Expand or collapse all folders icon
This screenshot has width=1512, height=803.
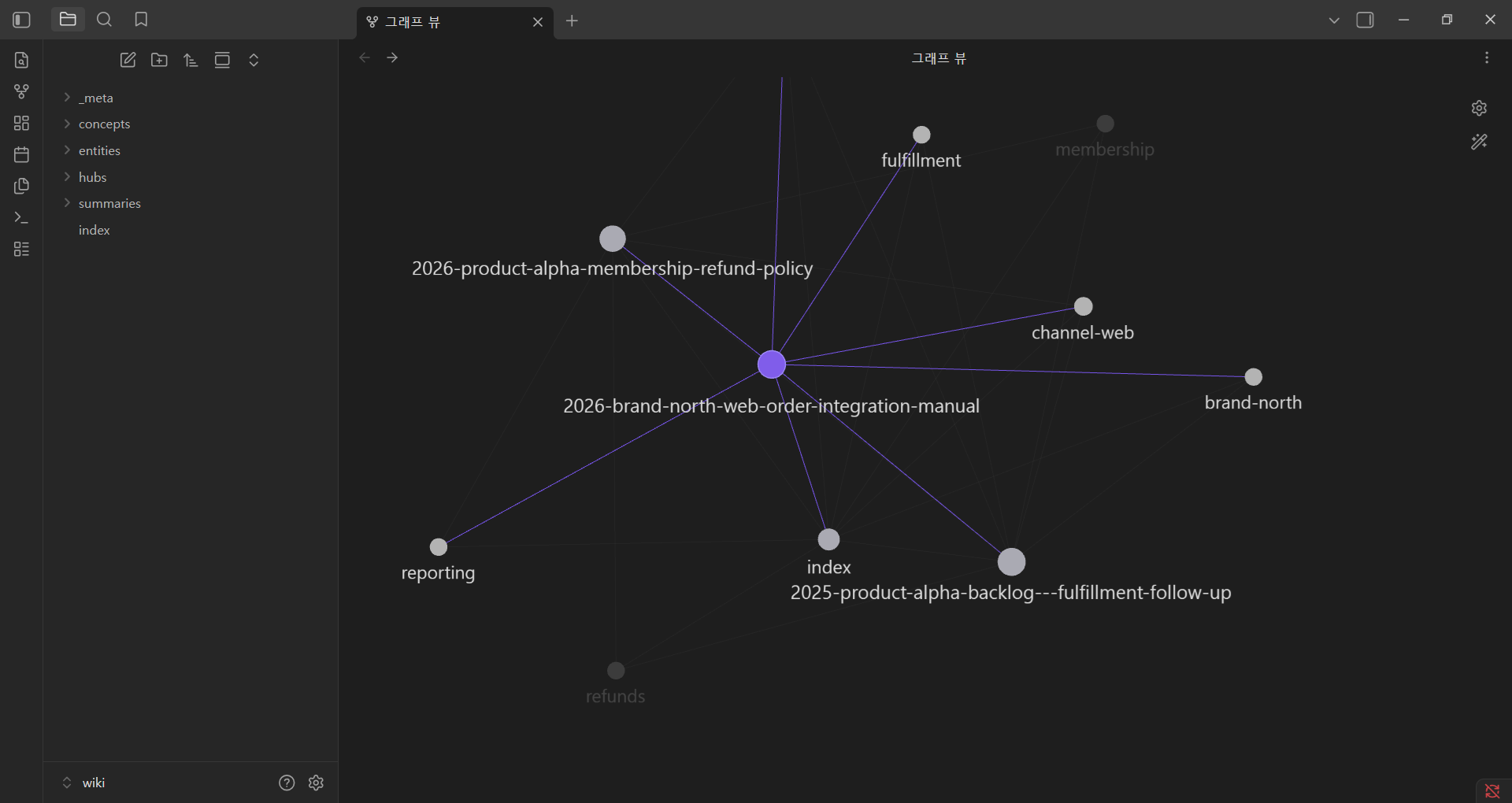pos(254,60)
